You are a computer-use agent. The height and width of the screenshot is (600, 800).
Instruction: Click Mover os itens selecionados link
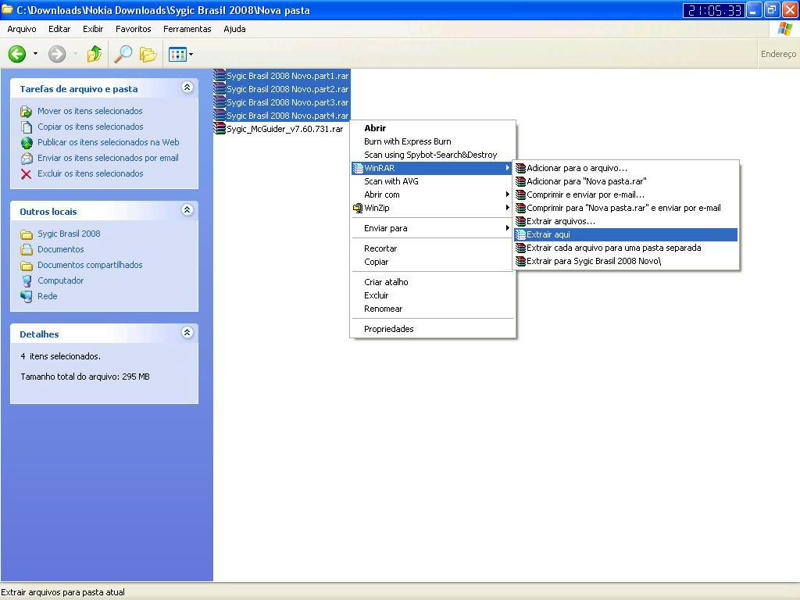[x=90, y=111]
